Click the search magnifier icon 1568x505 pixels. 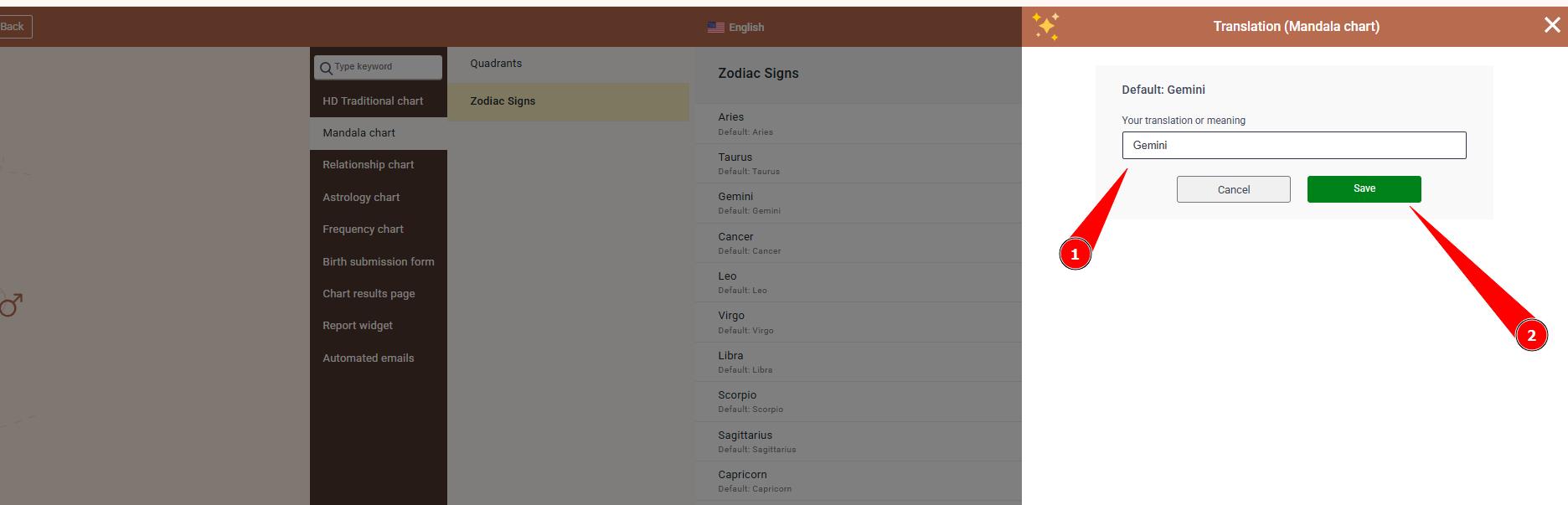[326, 68]
